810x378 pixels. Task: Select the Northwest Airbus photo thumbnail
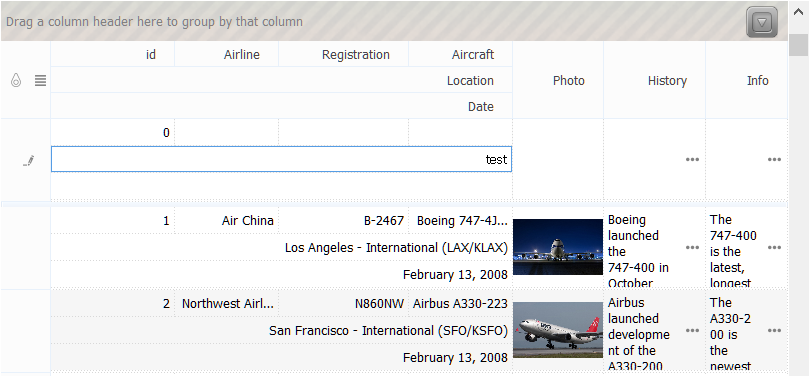pos(558,330)
